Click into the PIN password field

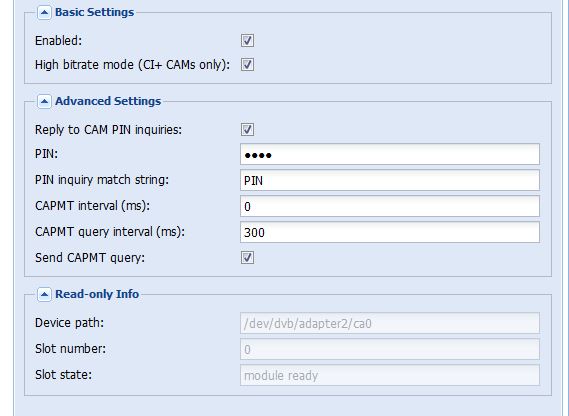point(390,154)
